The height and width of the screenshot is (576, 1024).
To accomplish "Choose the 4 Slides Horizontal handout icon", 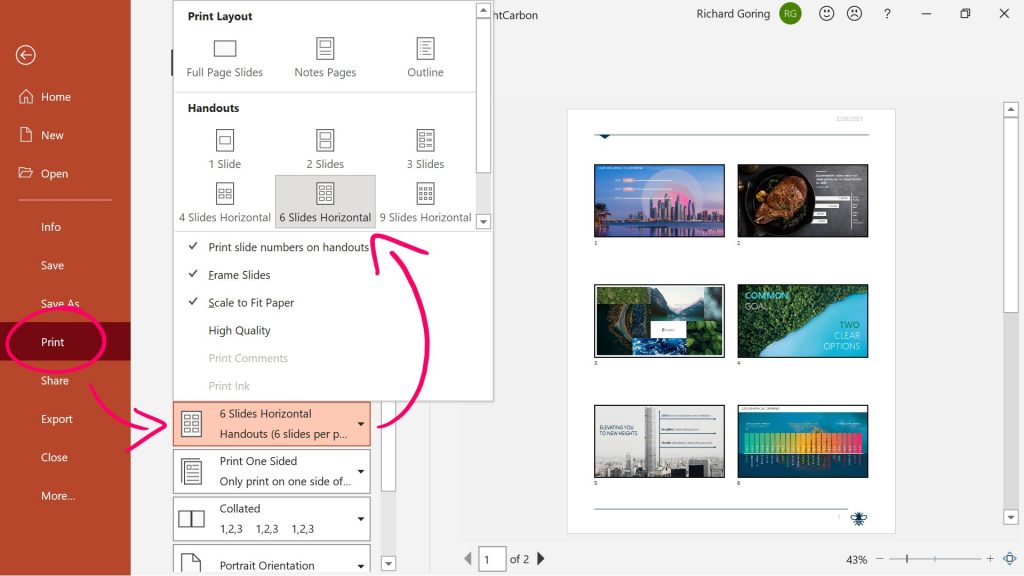I will (223, 195).
